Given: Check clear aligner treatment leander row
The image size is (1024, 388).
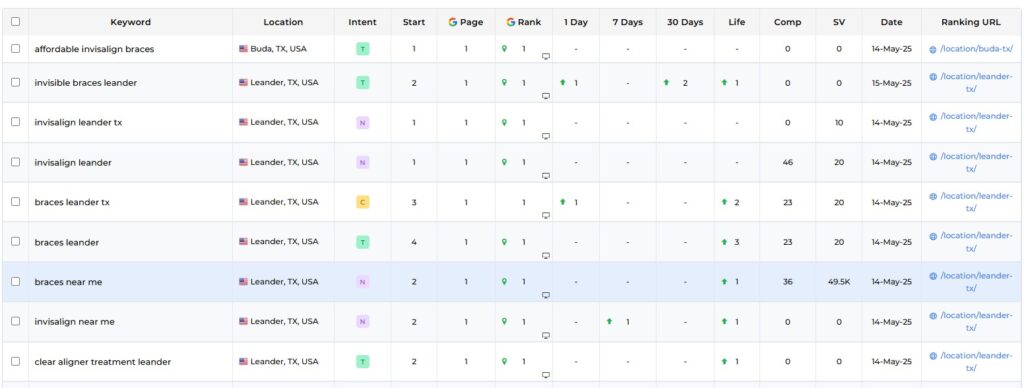Looking at the screenshot, I should (x=16, y=361).
